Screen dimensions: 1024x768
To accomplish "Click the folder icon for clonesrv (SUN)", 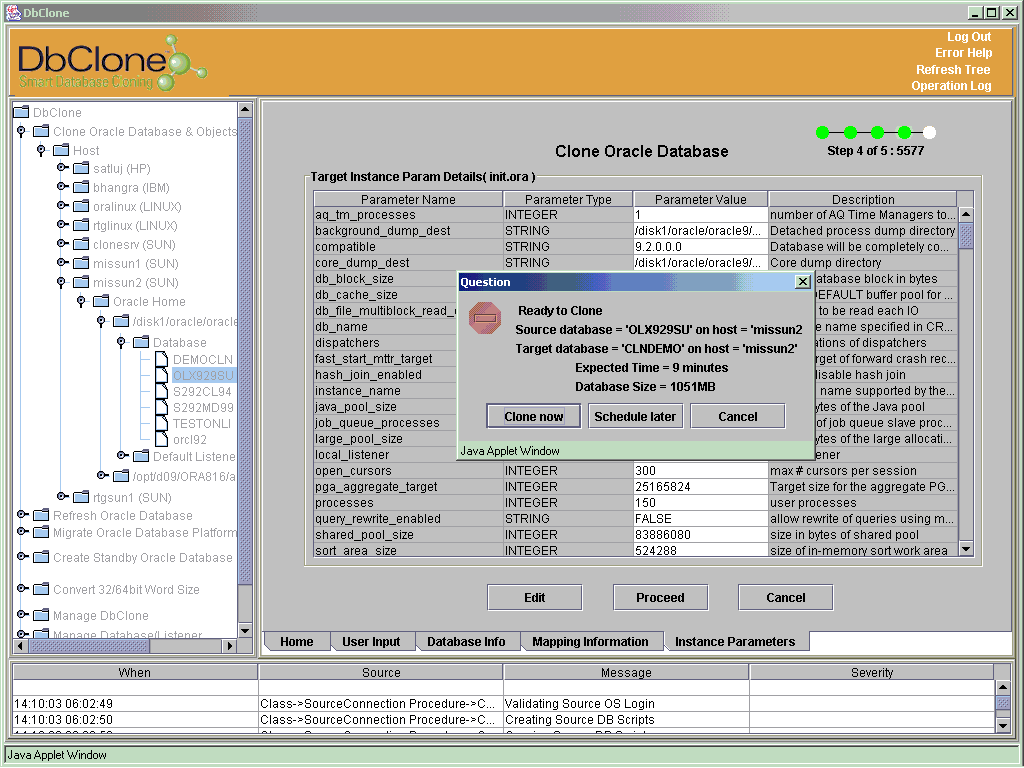I will (81, 244).
